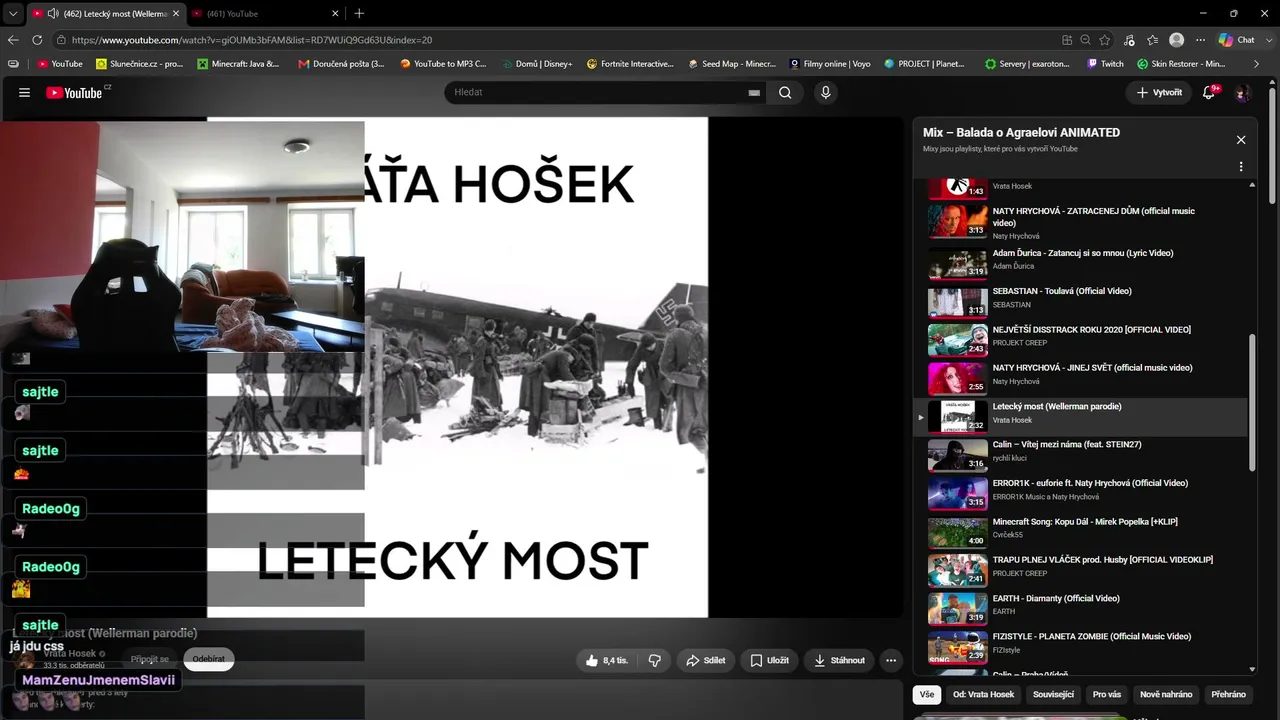
Task: Click the browser address bar URL
Action: [x=252, y=40]
